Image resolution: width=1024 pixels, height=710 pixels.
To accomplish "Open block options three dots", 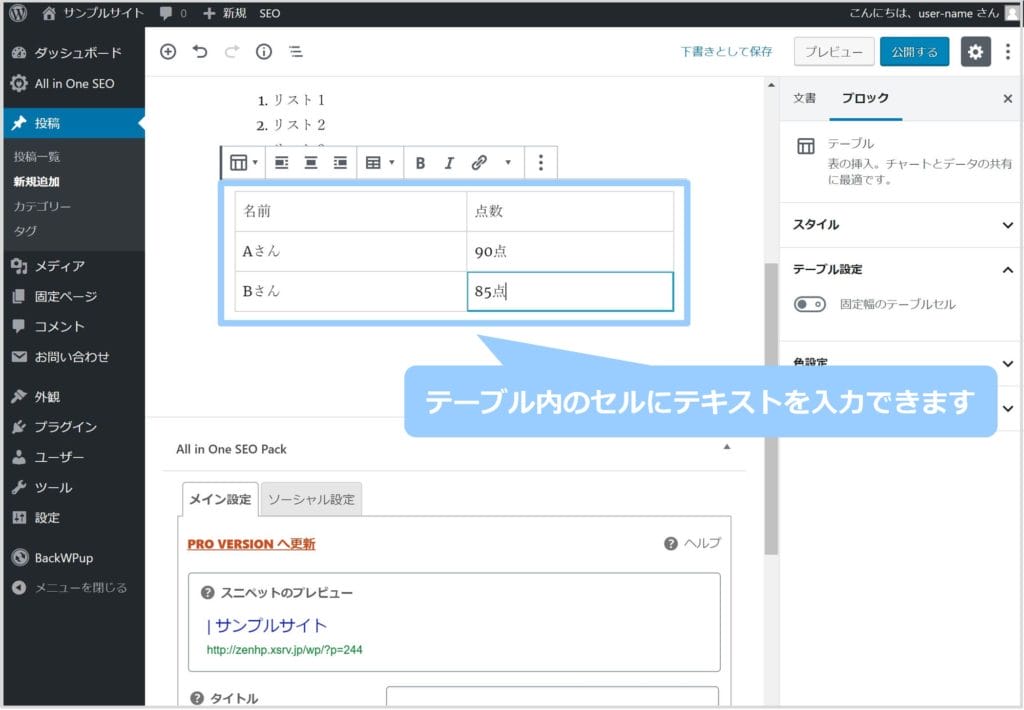I will [541, 163].
